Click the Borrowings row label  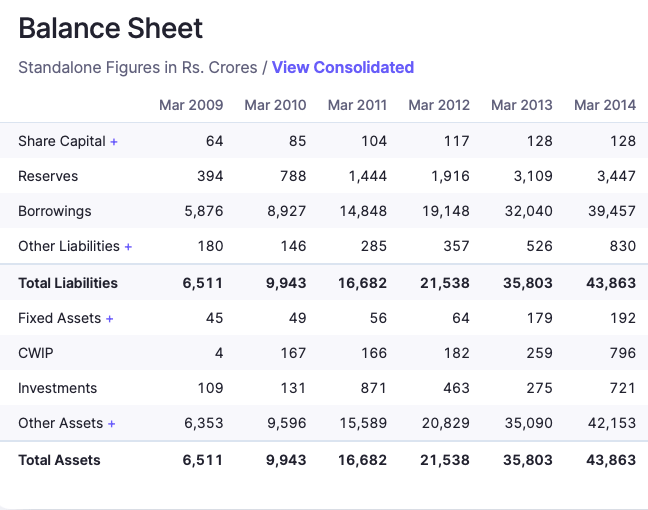click(x=55, y=211)
